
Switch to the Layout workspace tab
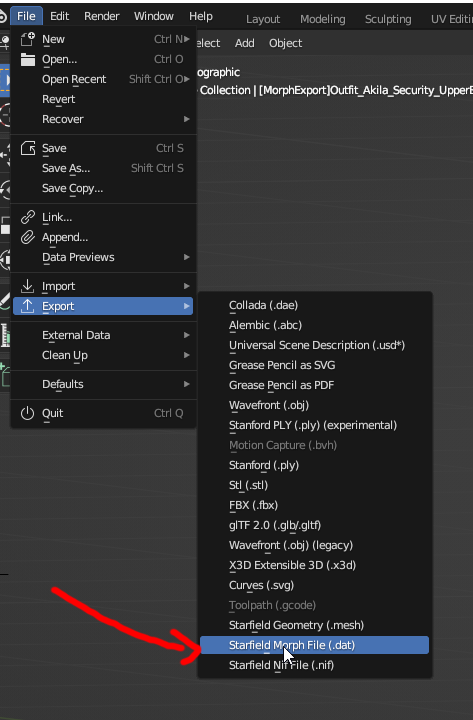(263, 19)
